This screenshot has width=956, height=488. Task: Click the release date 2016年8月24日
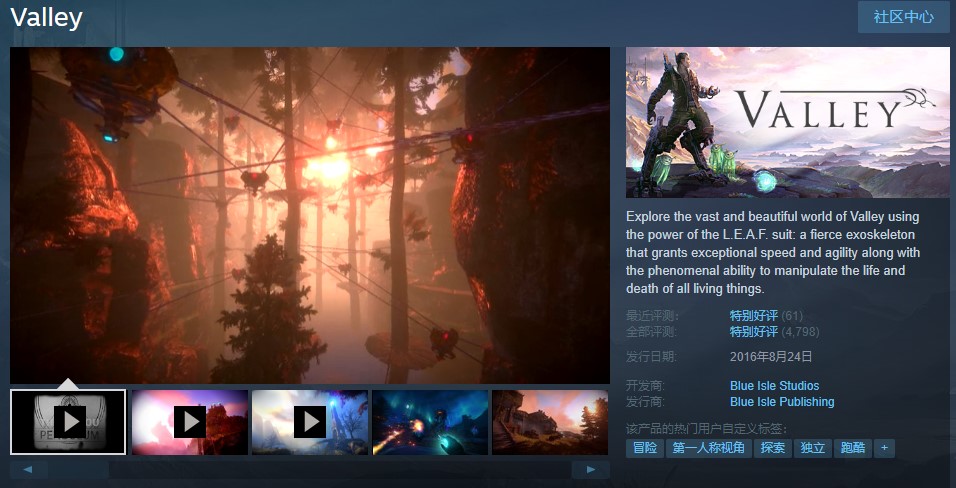771,357
